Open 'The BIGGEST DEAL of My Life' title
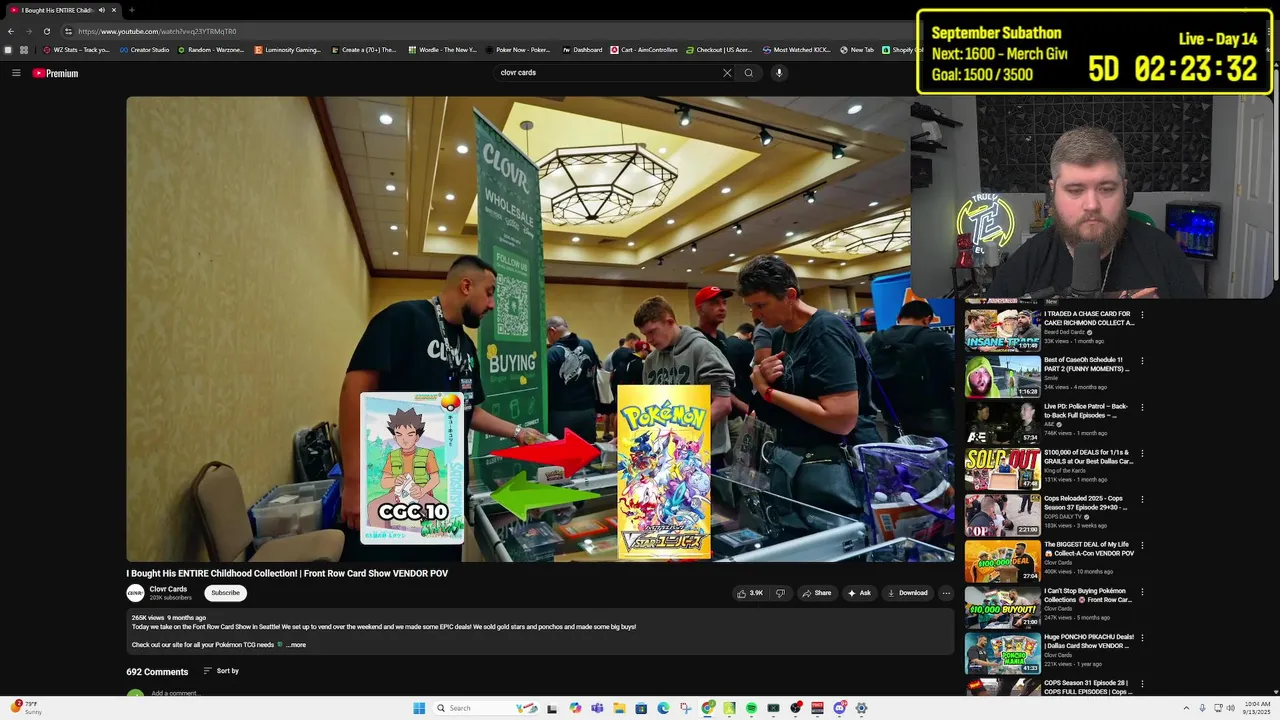Viewport: 1280px width, 720px height. pyautogui.click(x=1089, y=549)
